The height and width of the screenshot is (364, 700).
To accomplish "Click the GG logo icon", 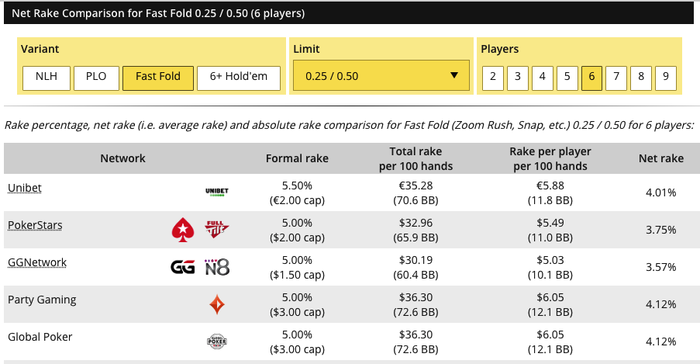I will click(183, 267).
